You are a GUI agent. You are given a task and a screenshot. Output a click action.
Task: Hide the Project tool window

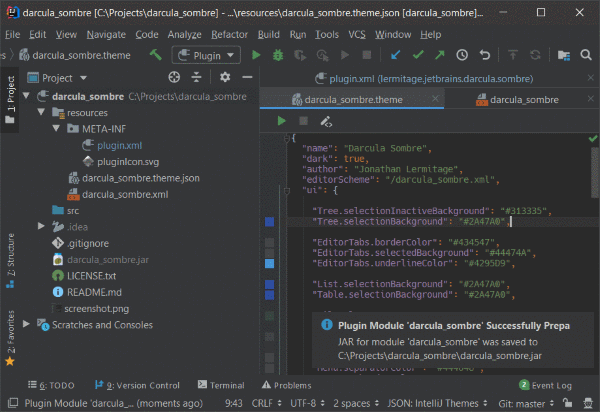tap(247, 77)
